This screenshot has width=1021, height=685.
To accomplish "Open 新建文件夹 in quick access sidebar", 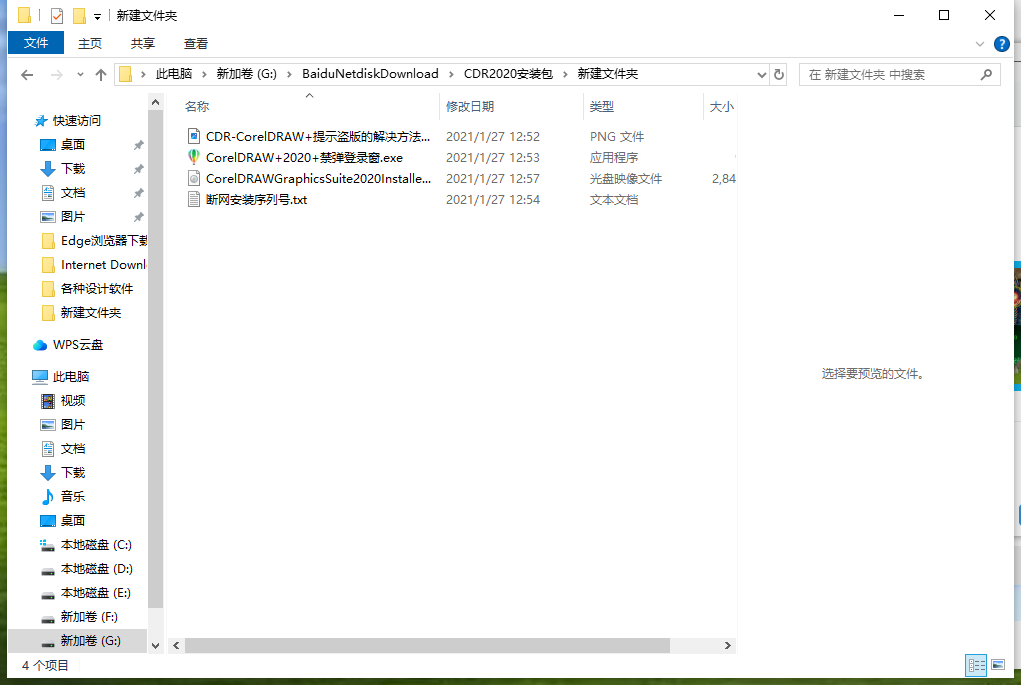I will pyautogui.click(x=91, y=313).
